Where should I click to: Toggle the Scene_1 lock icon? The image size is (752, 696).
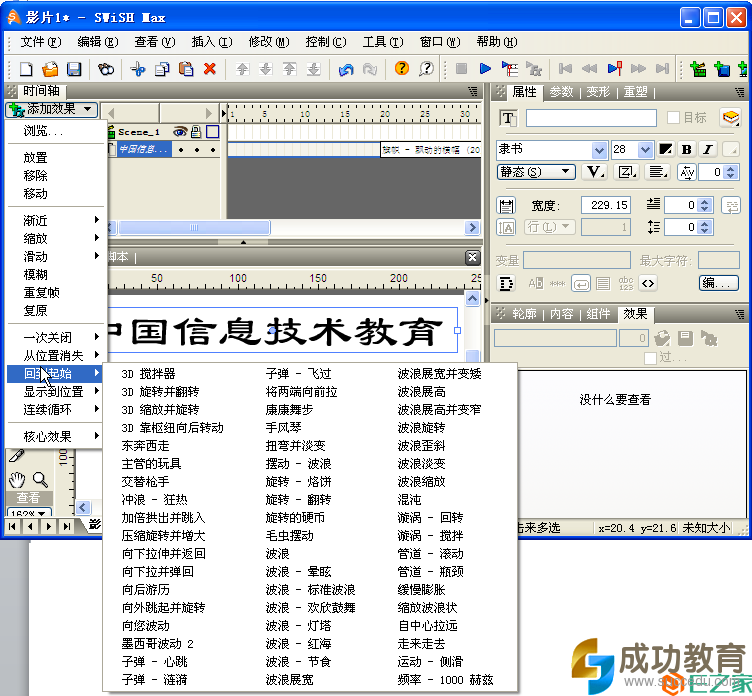pos(196,132)
